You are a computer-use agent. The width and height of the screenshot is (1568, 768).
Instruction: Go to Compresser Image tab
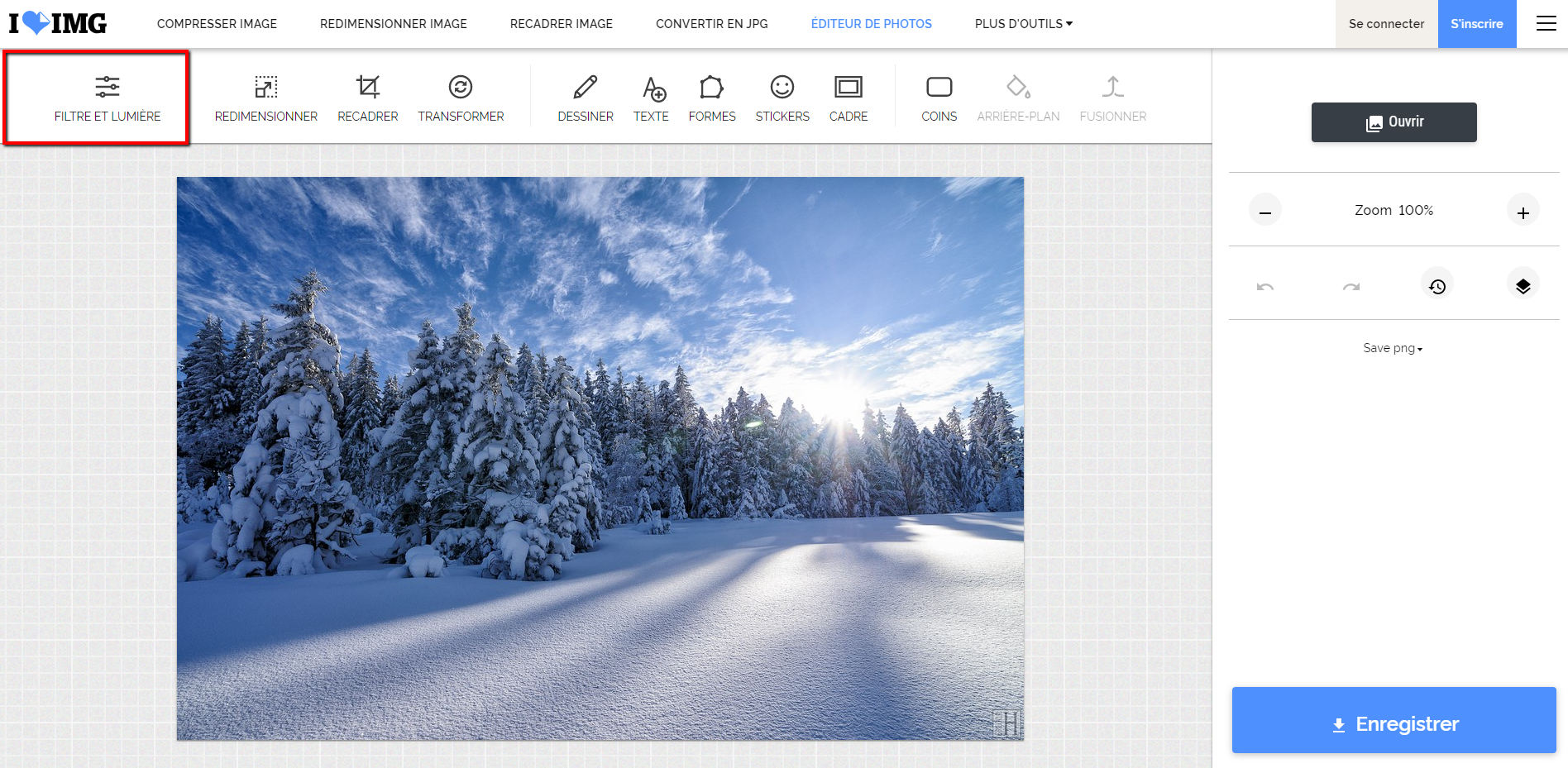[217, 24]
